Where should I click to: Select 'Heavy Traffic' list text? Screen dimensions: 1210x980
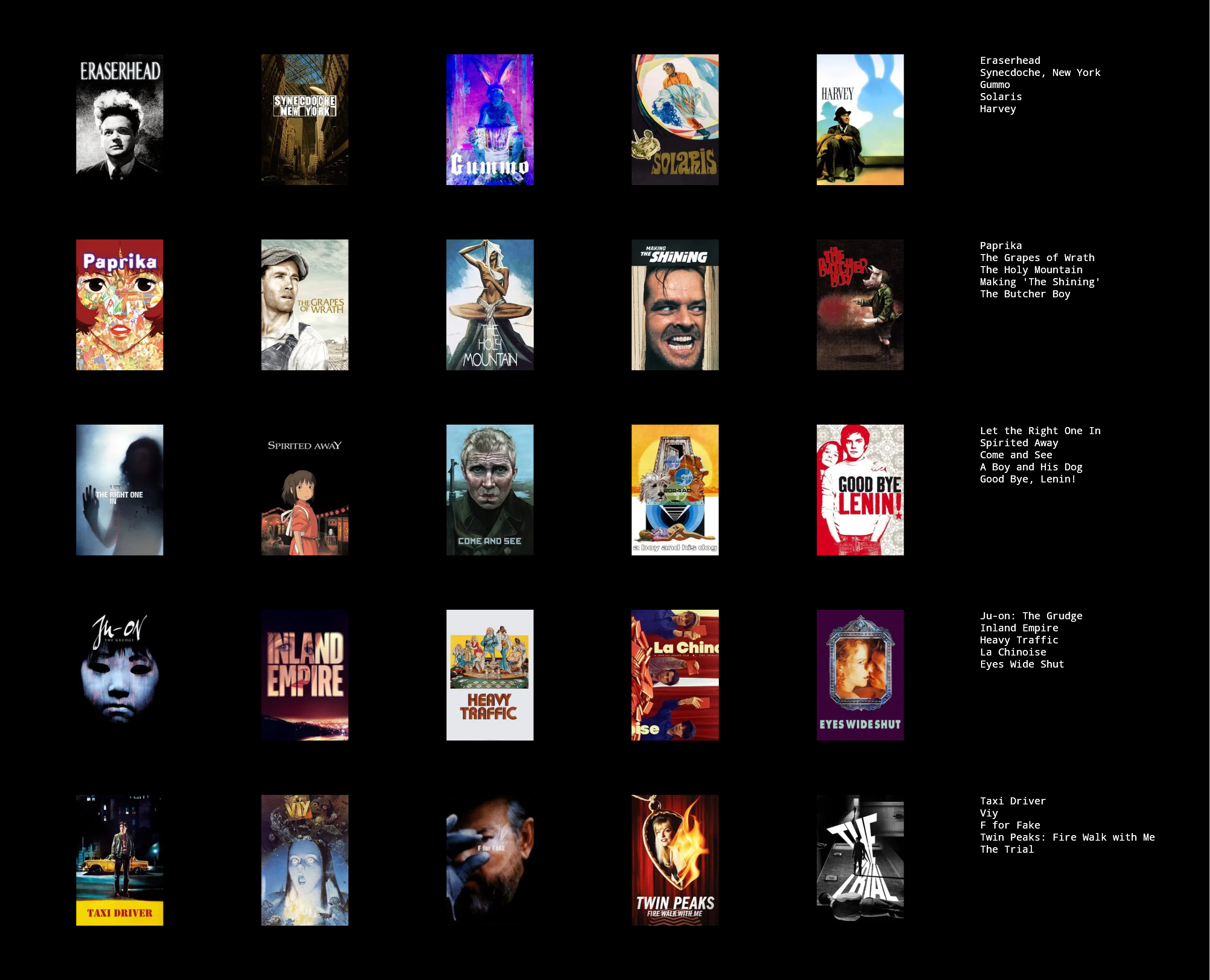click(x=1019, y=640)
